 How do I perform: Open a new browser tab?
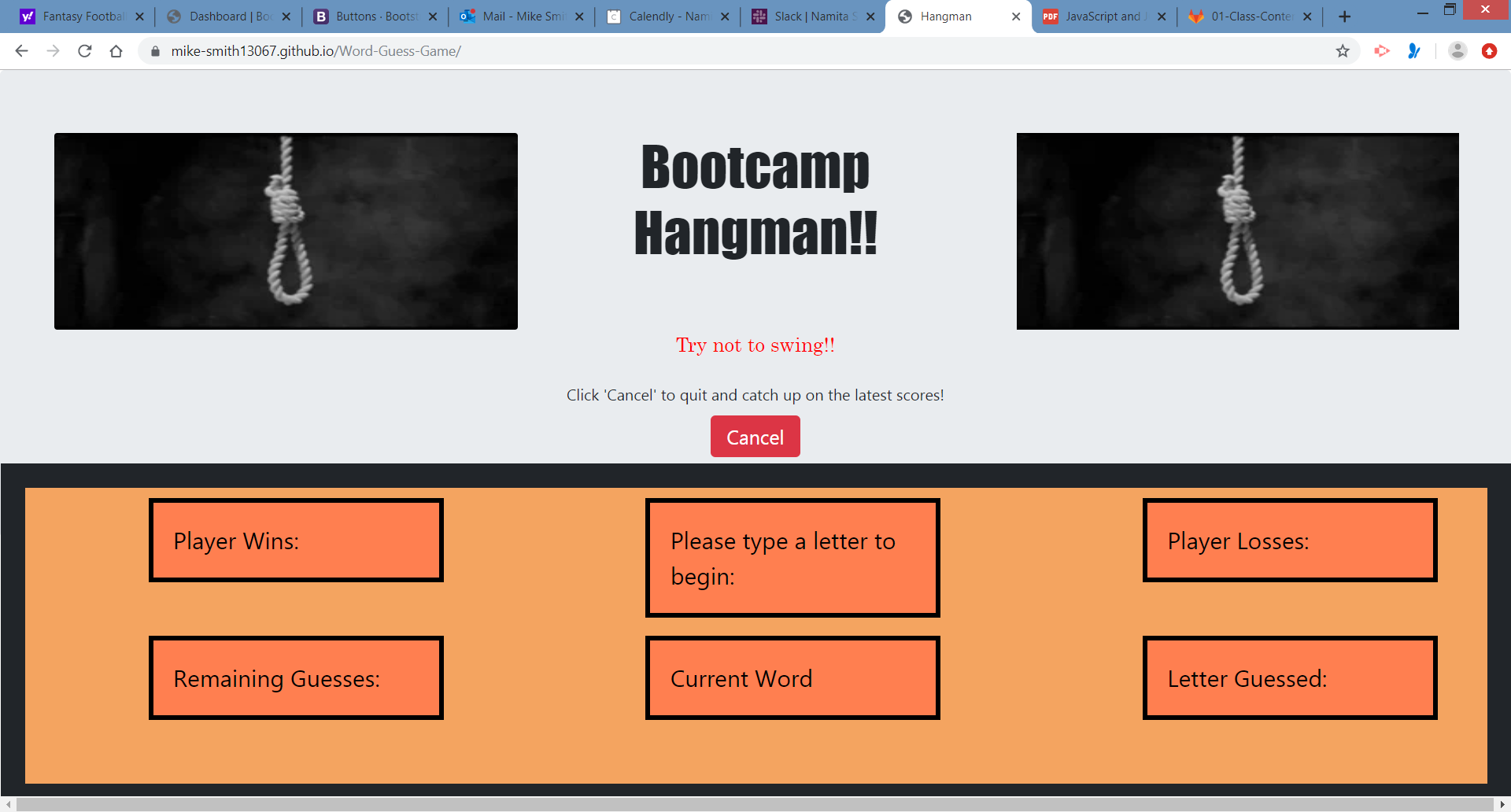pos(1344,17)
